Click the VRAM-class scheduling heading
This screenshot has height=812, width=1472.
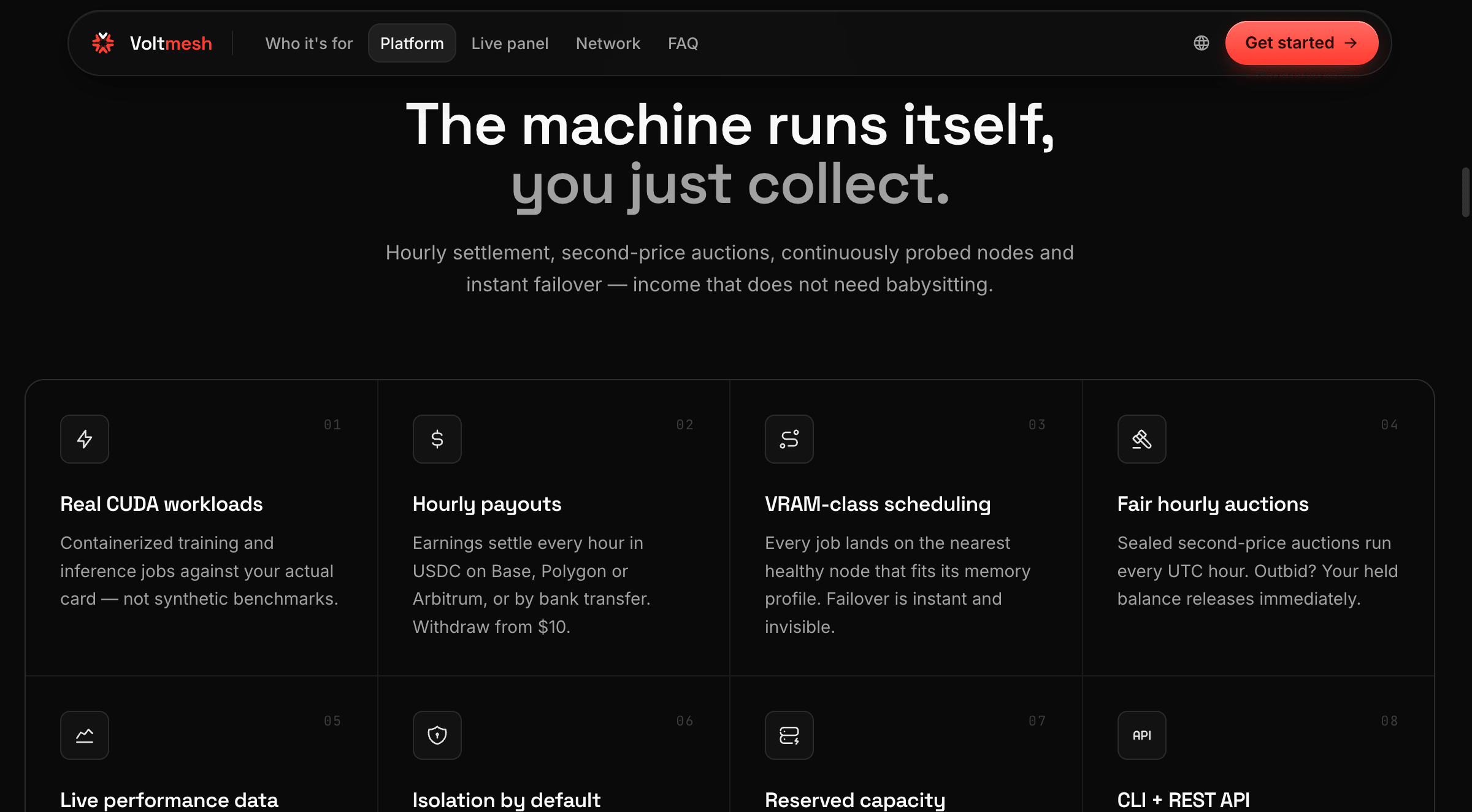878,504
